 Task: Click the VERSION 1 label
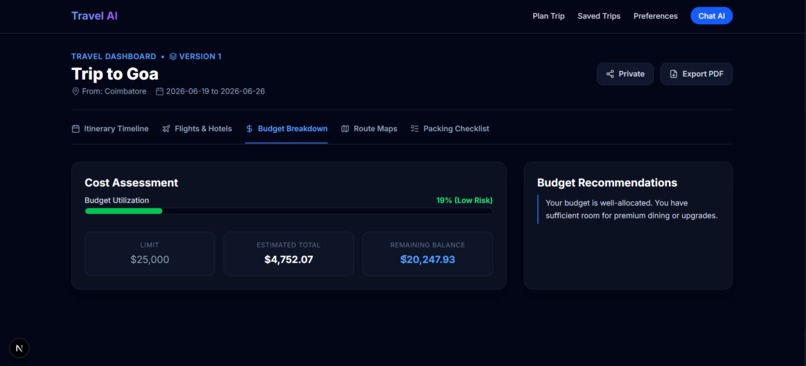200,57
